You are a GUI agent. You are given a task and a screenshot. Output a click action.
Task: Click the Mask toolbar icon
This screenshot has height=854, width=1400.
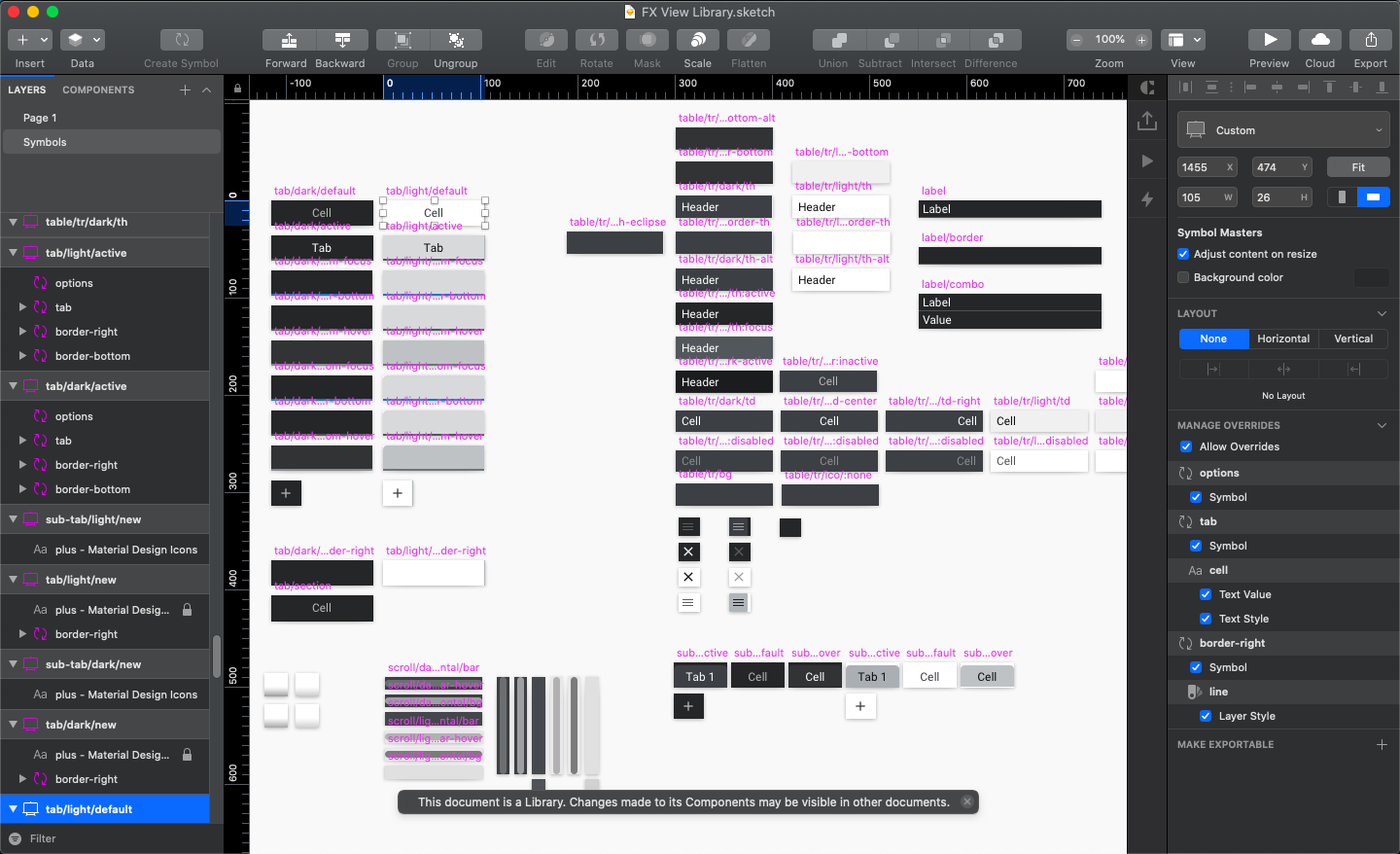click(x=647, y=40)
